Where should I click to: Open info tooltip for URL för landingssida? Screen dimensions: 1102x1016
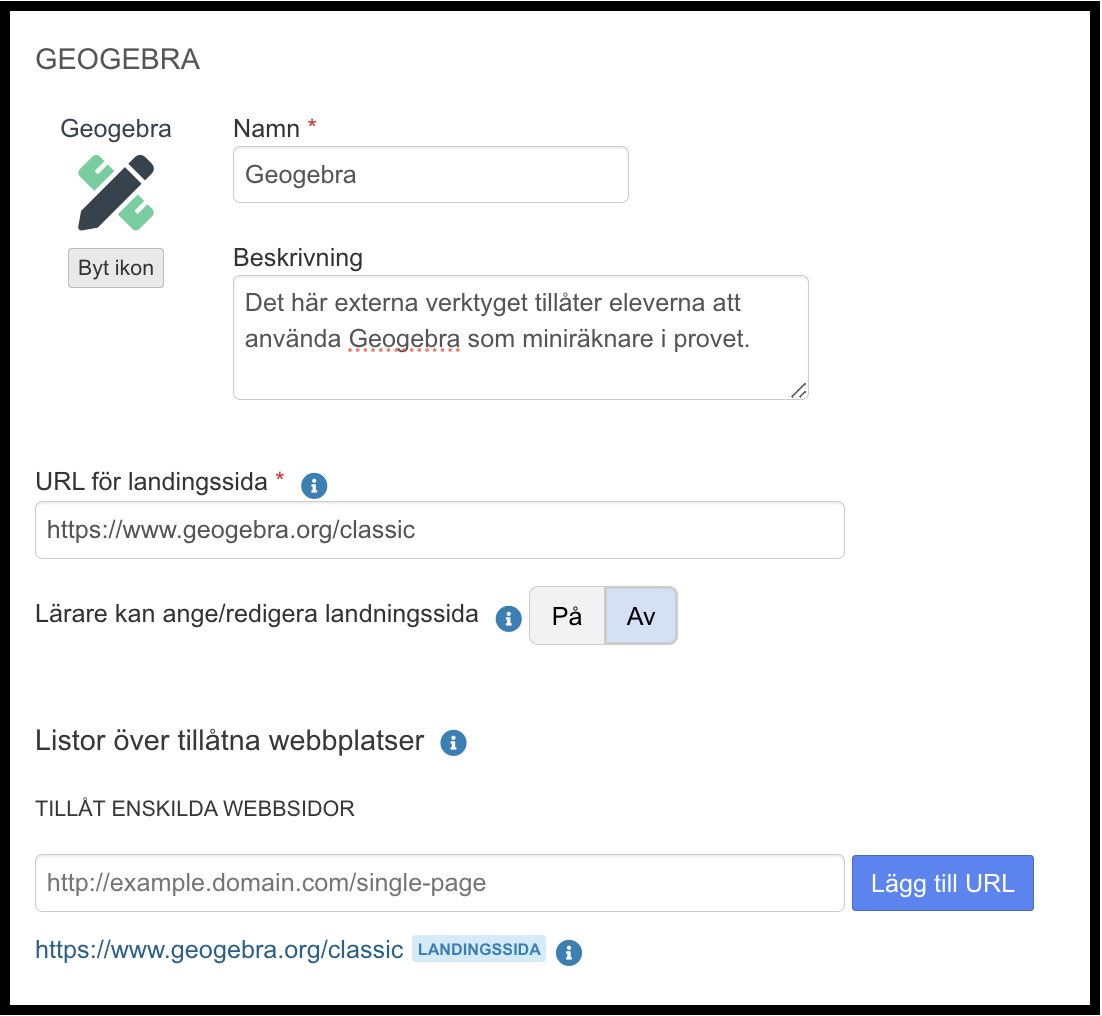click(314, 485)
